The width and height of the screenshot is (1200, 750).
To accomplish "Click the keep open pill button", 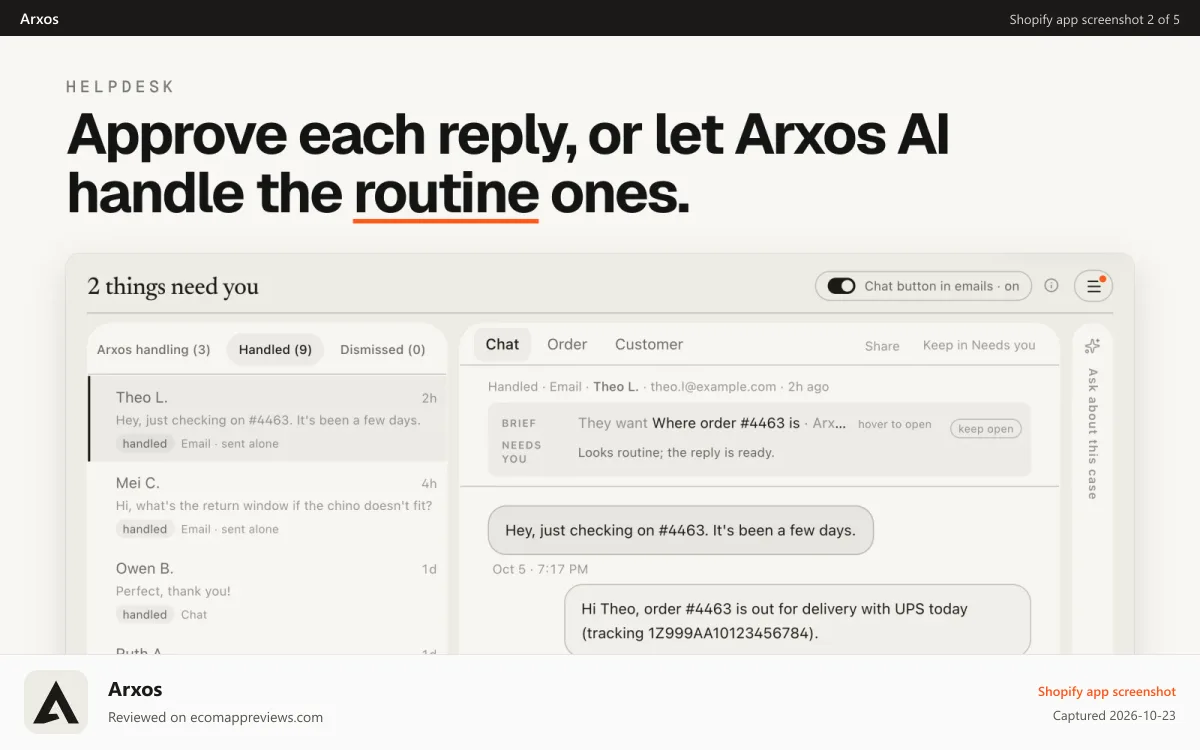I will [x=986, y=429].
